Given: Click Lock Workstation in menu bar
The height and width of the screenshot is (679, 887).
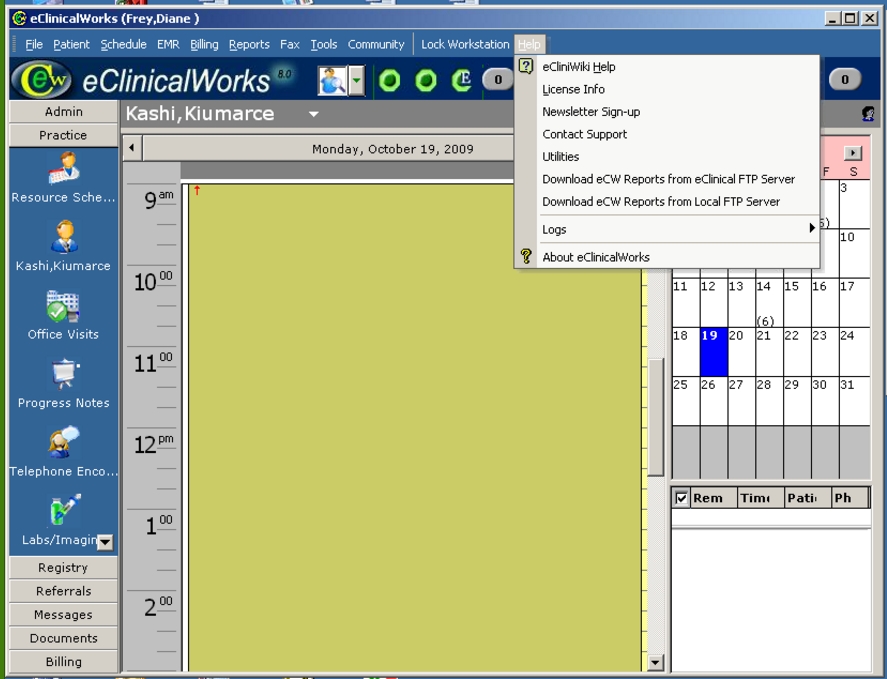Looking at the screenshot, I should click(465, 44).
